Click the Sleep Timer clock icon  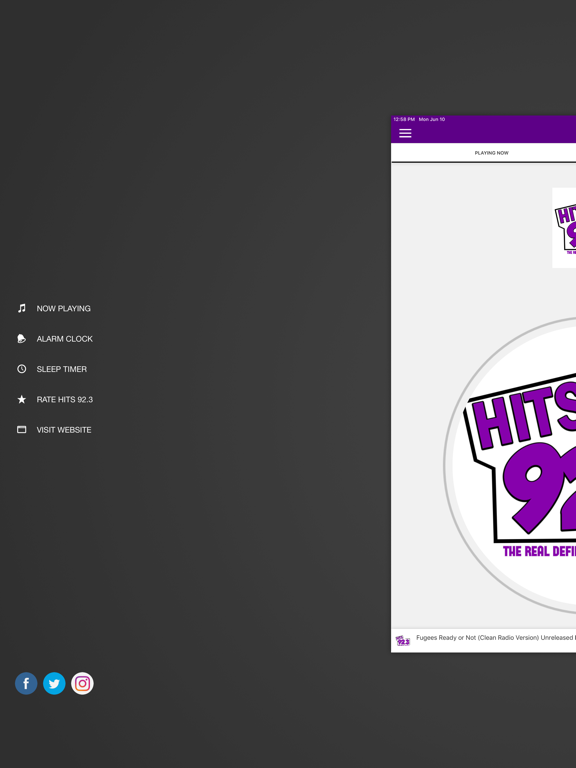click(x=22, y=369)
